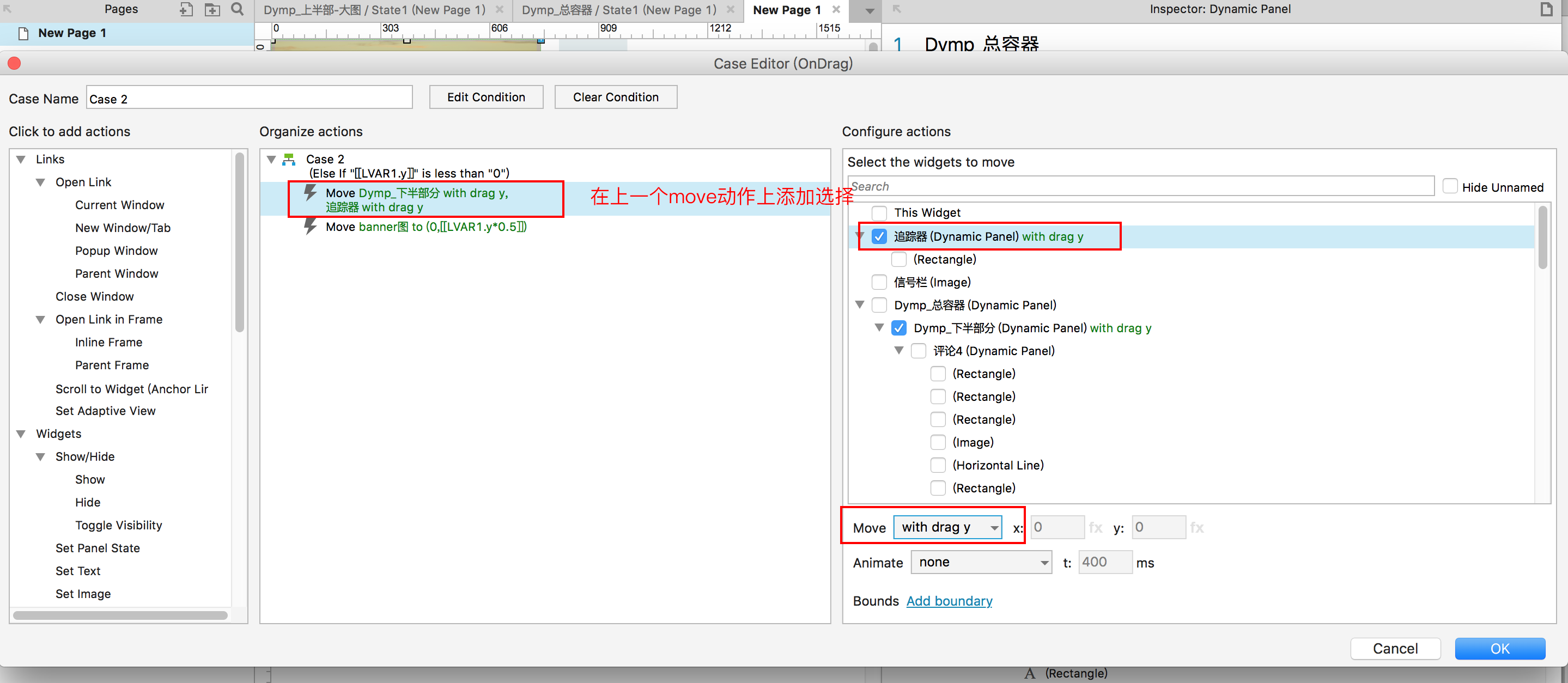1568x683 pixels.
Task: Uncheck Dymp_下半部分 Dynamic Panel checkbox
Action: pyautogui.click(x=898, y=328)
